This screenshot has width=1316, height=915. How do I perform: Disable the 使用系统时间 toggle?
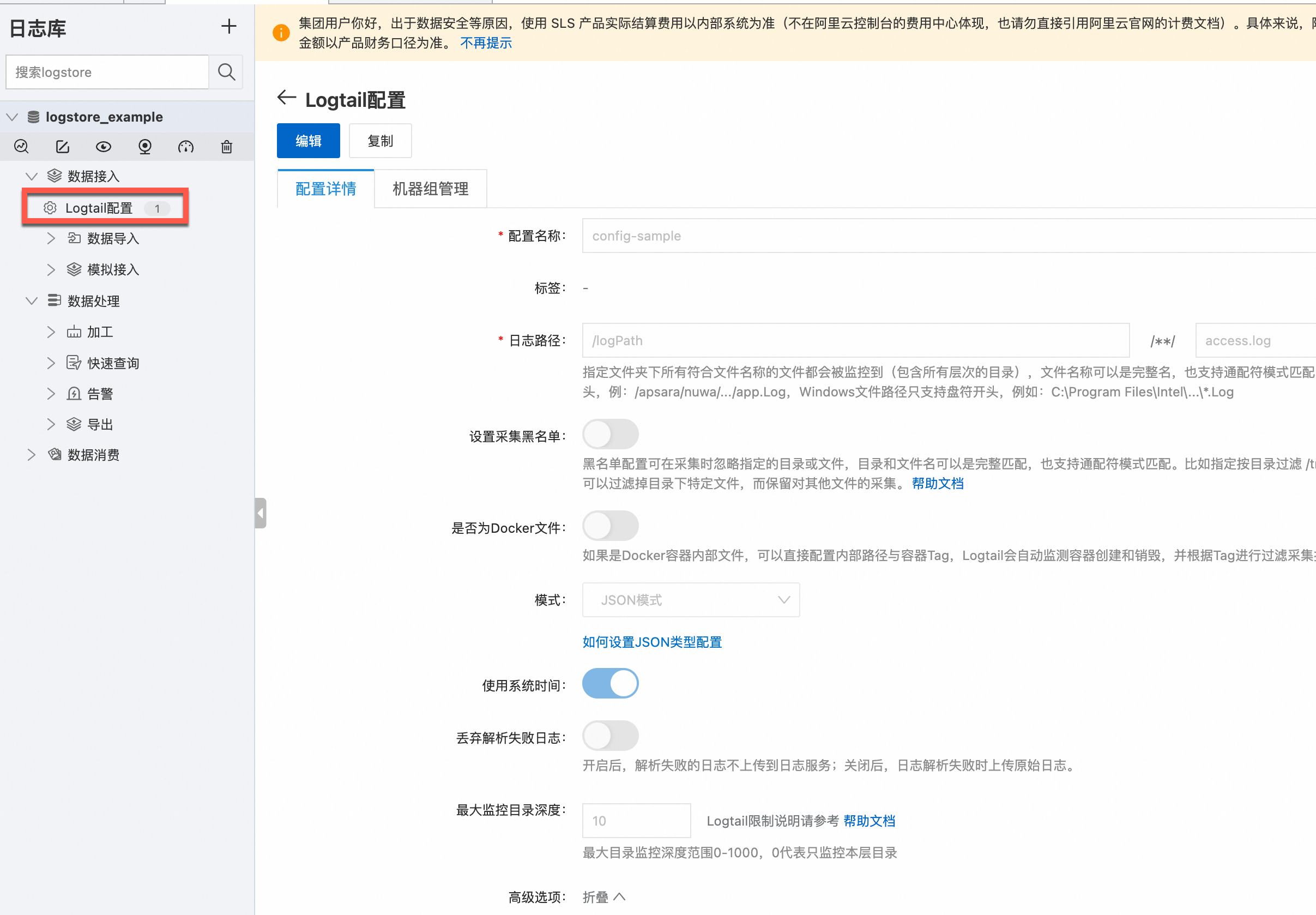(610, 683)
